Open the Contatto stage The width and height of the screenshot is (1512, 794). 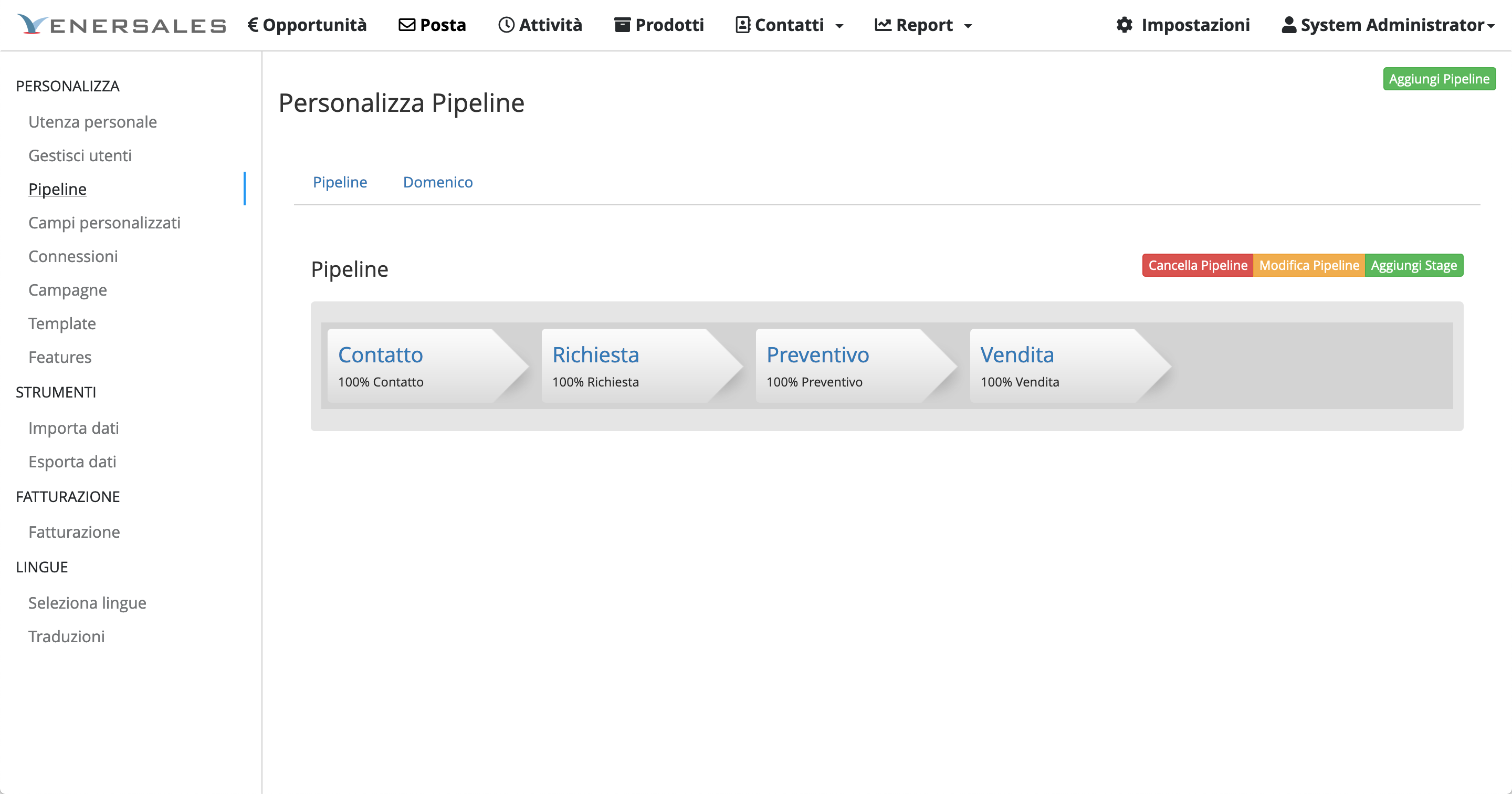click(x=380, y=354)
